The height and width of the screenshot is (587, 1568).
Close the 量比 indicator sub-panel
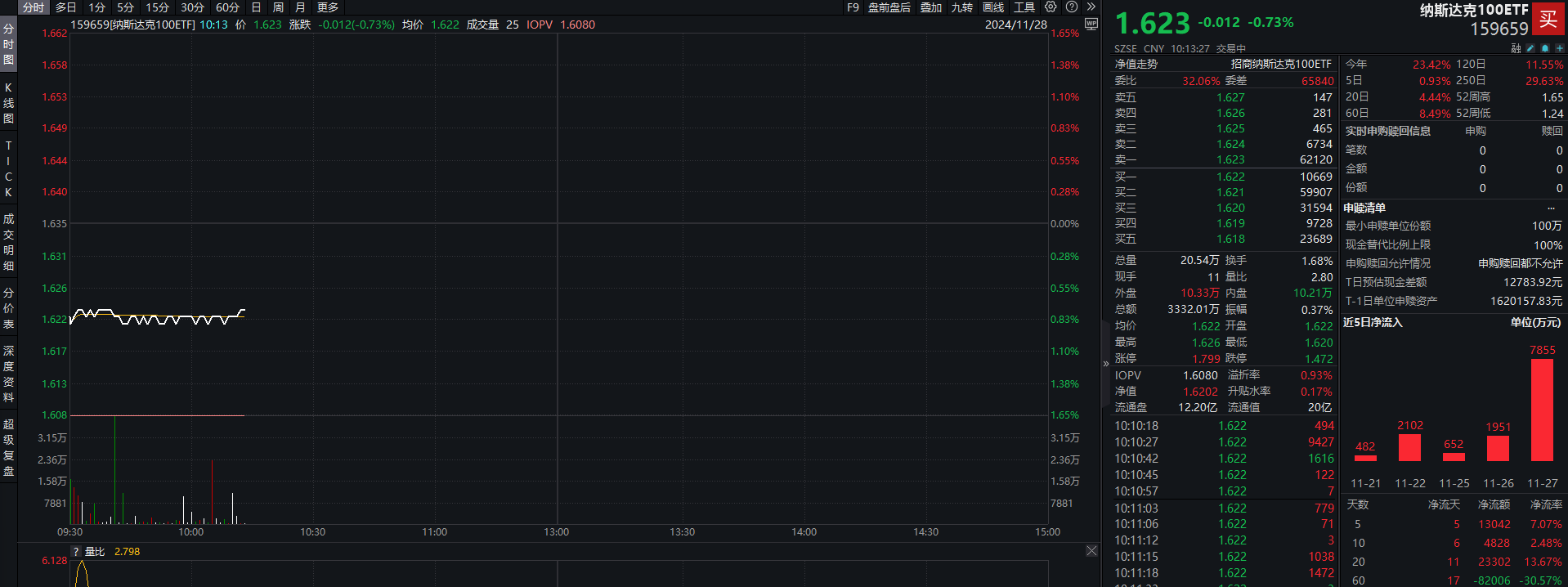point(1091,551)
